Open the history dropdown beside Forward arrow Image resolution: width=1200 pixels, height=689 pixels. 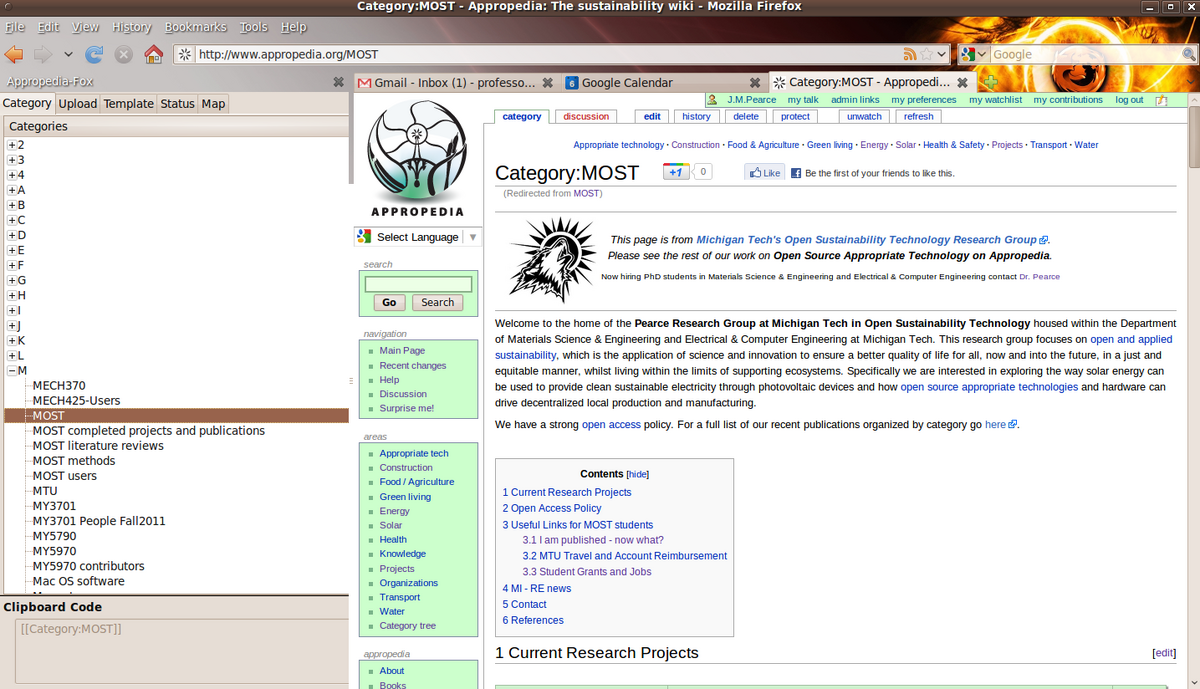[x=68, y=54]
